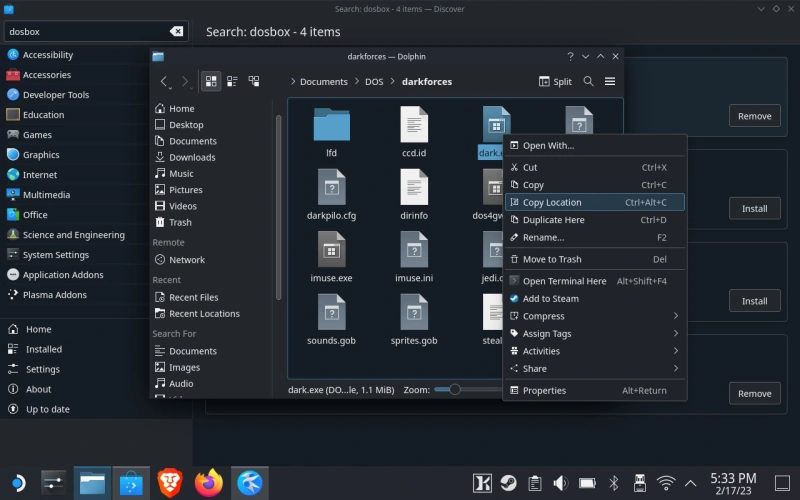
Task: Switch Dolphin to Icons view mode
Action: click(x=211, y=81)
